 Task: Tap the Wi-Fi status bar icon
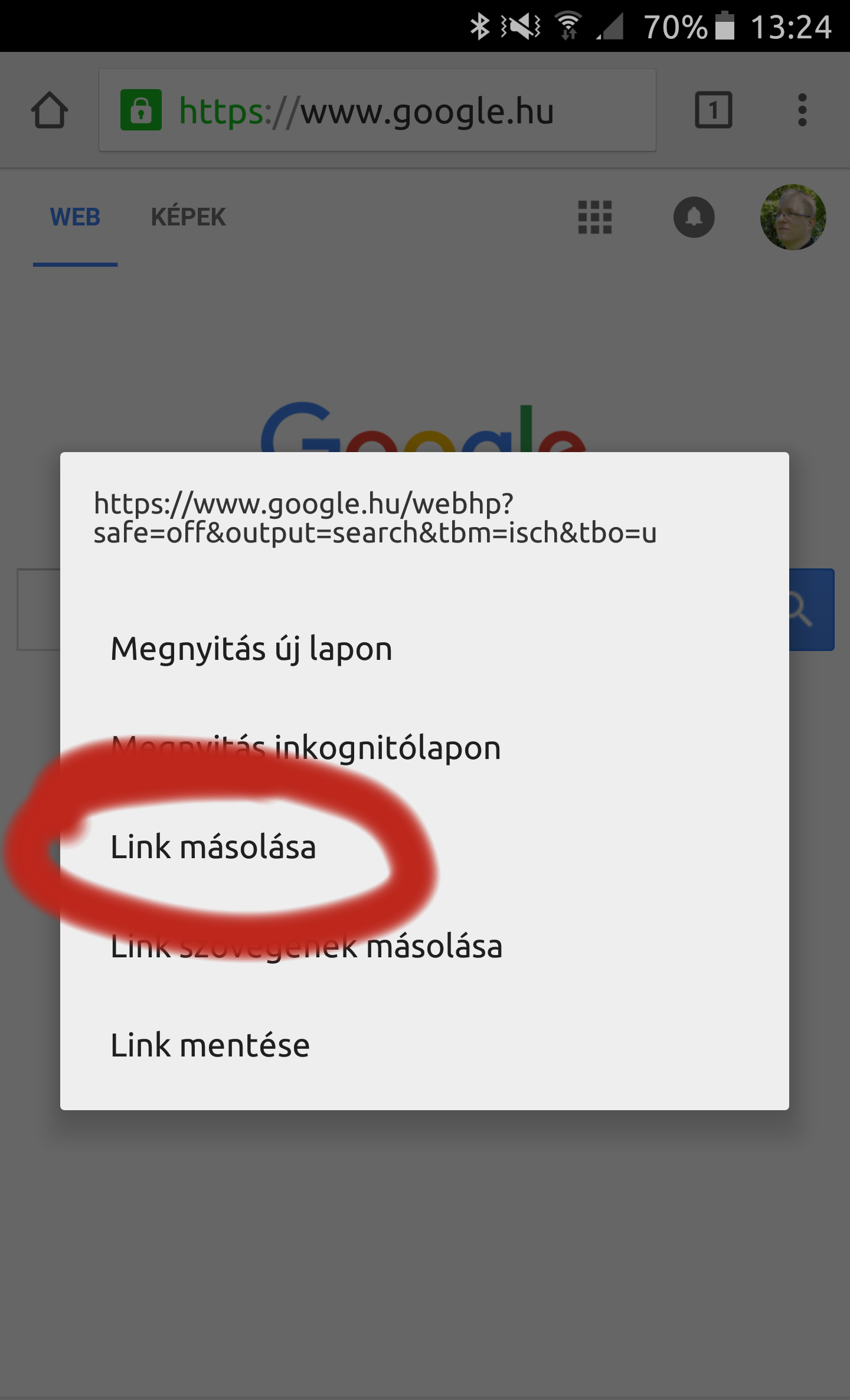tap(568, 26)
